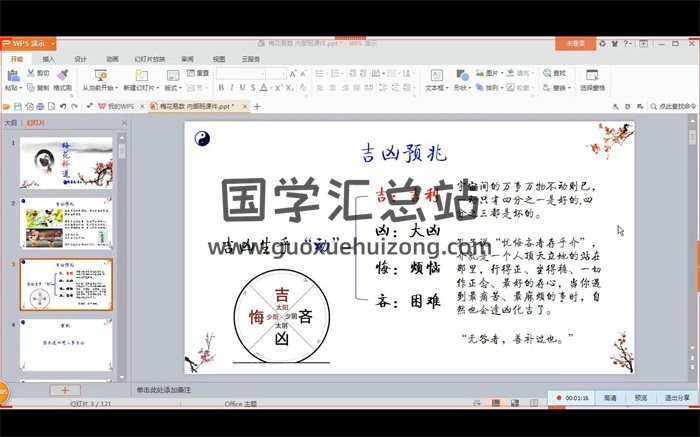Switch to the 设计 (Design) ribbon tab

tap(80, 59)
